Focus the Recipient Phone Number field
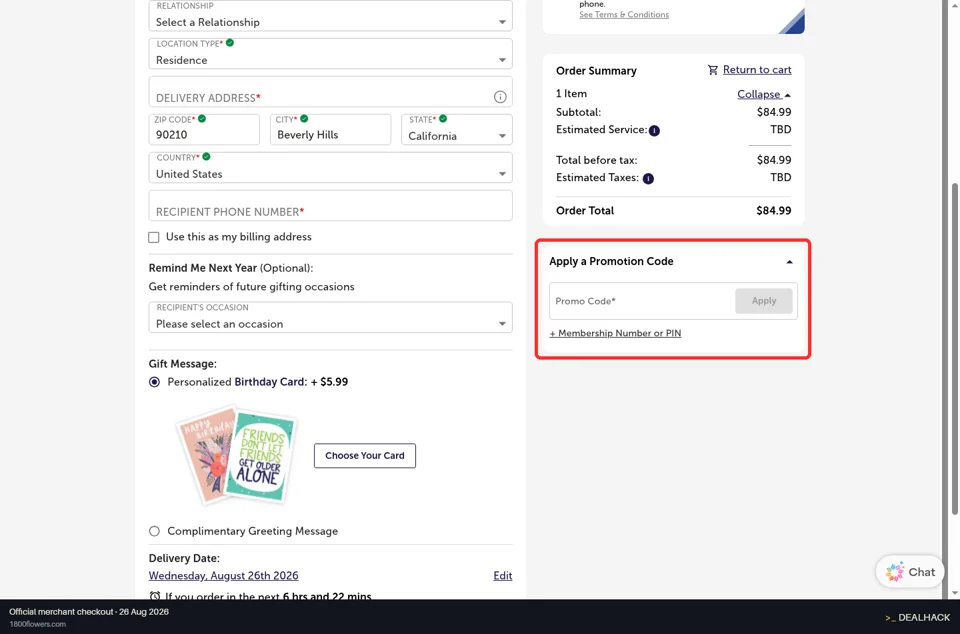The width and height of the screenshot is (960, 634). pyautogui.click(x=331, y=205)
